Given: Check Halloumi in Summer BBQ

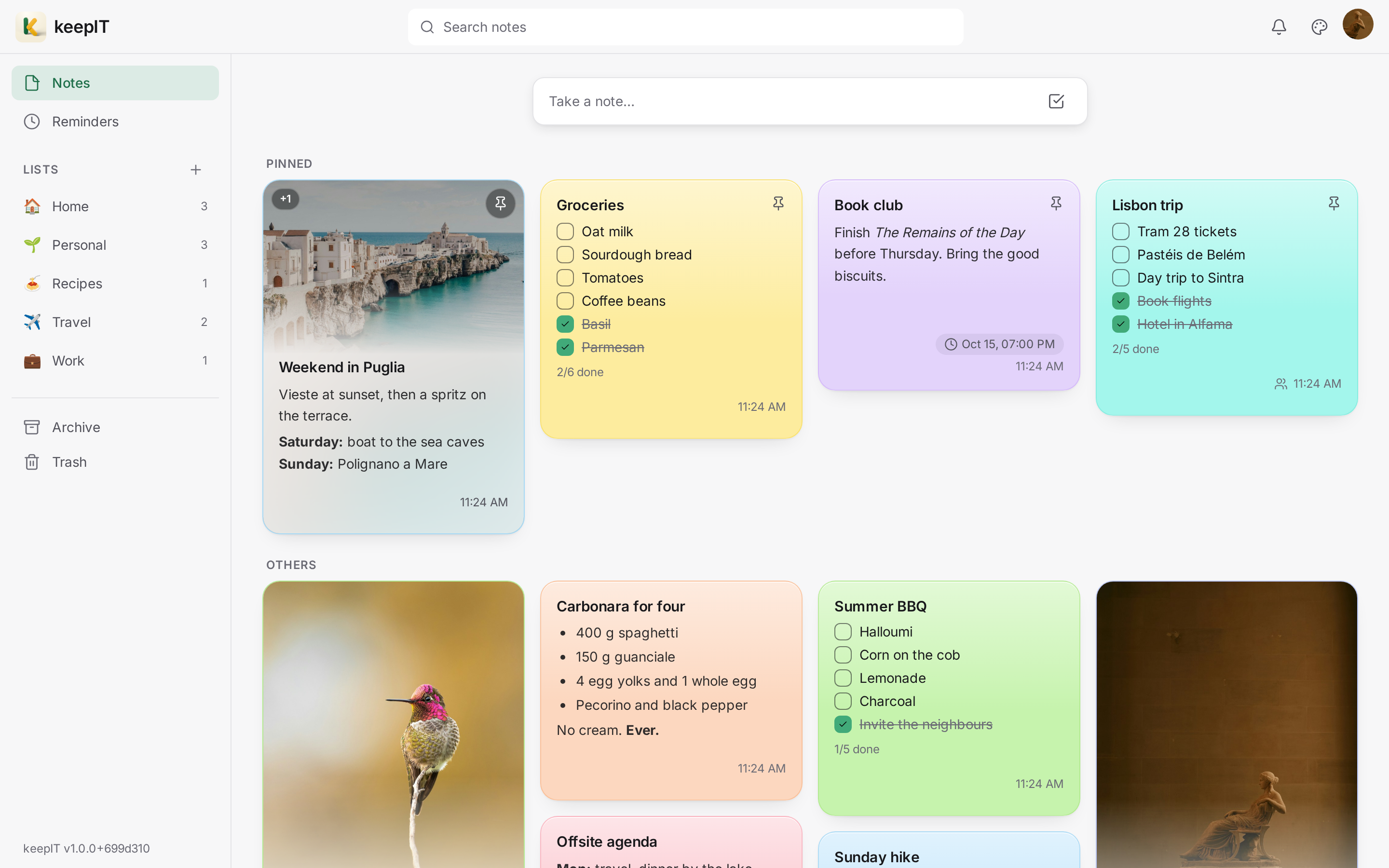Looking at the screenshot, I should click(x=843, y=632).
